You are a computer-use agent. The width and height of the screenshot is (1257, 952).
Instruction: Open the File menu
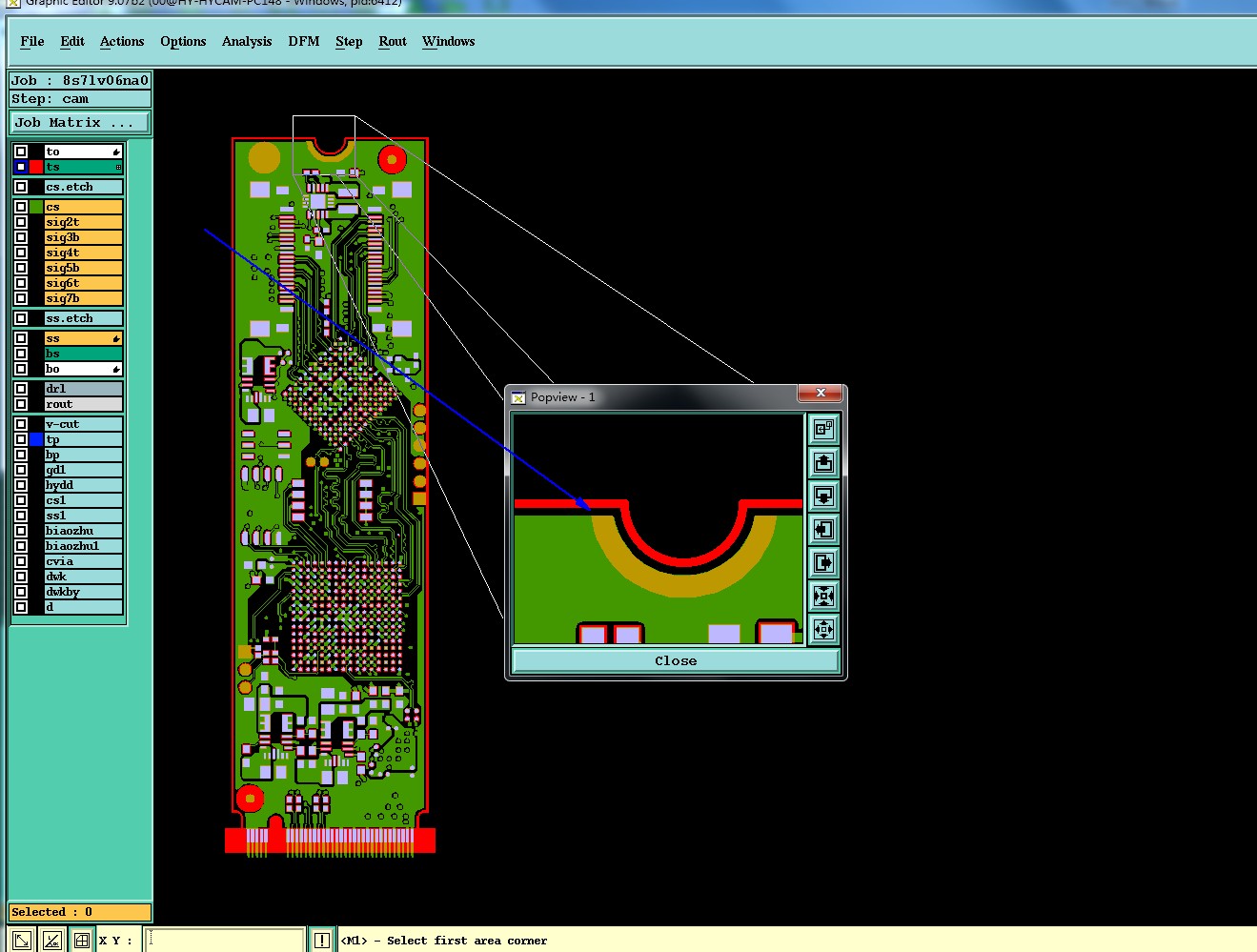(x=32, y=41)
